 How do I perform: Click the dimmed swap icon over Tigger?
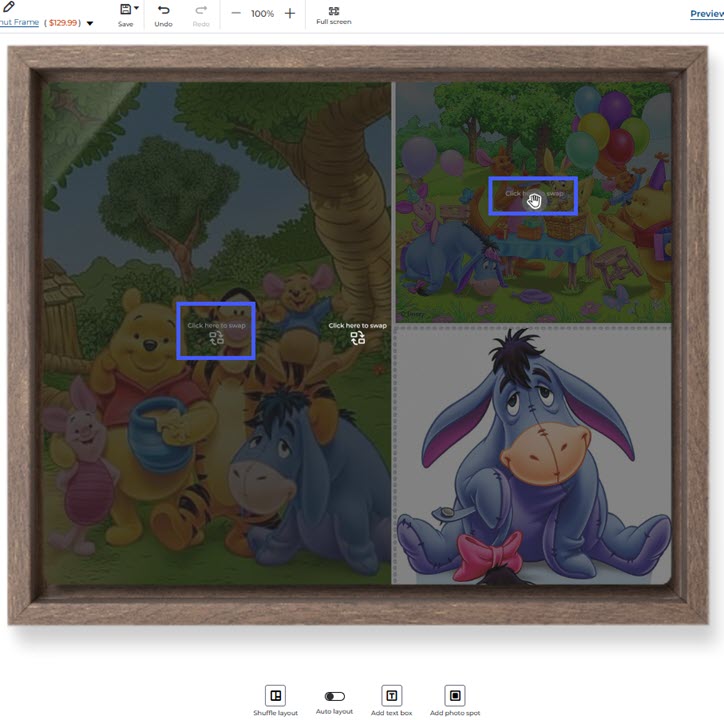pyautogui.click(x=216, y=339)
